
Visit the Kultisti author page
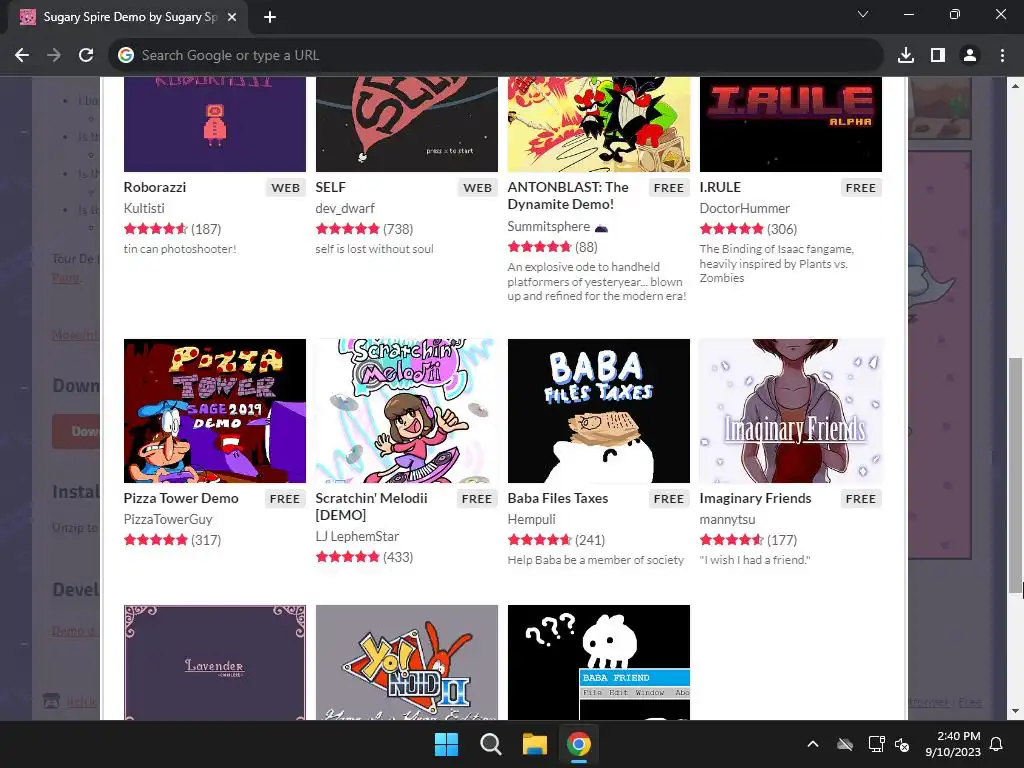coord(144,208)
